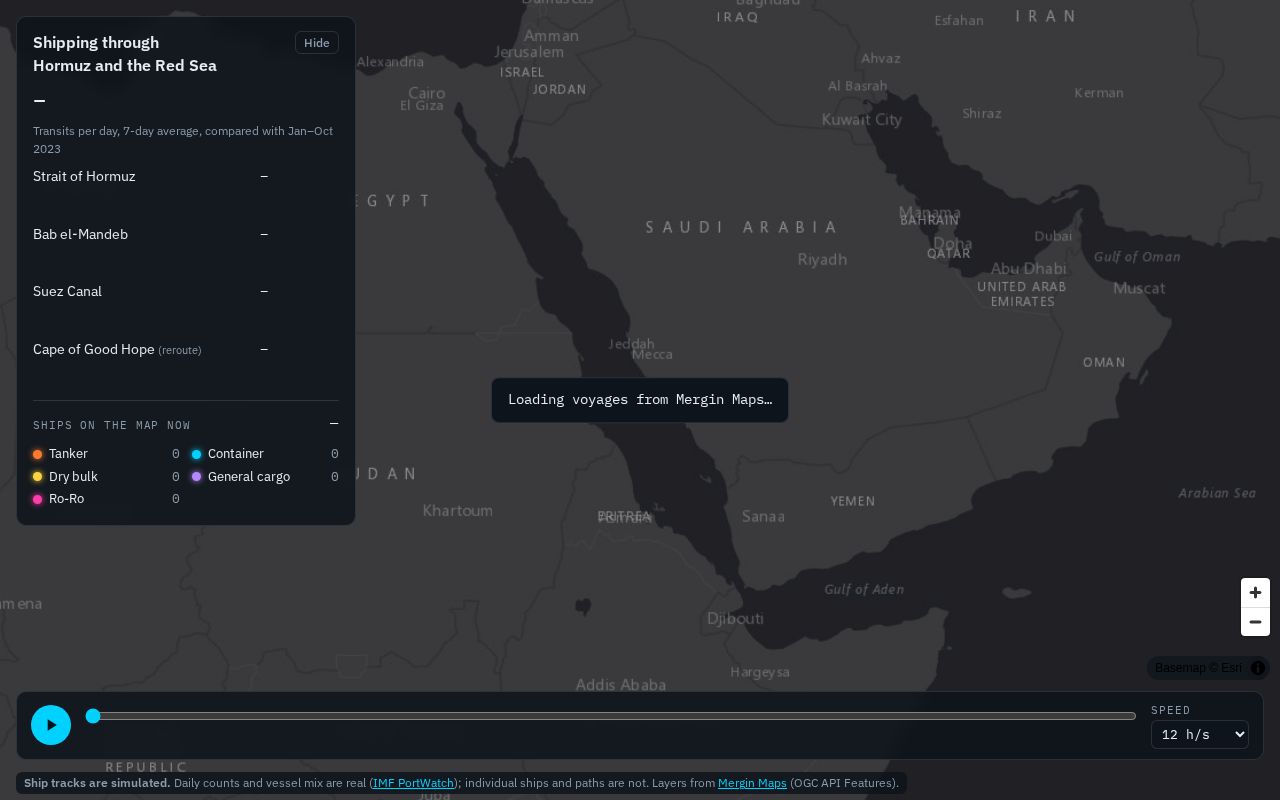Viewport: 1280px width, 800px height.
Task: Hide the shipping info panel
Action: [x=317, y=42]
